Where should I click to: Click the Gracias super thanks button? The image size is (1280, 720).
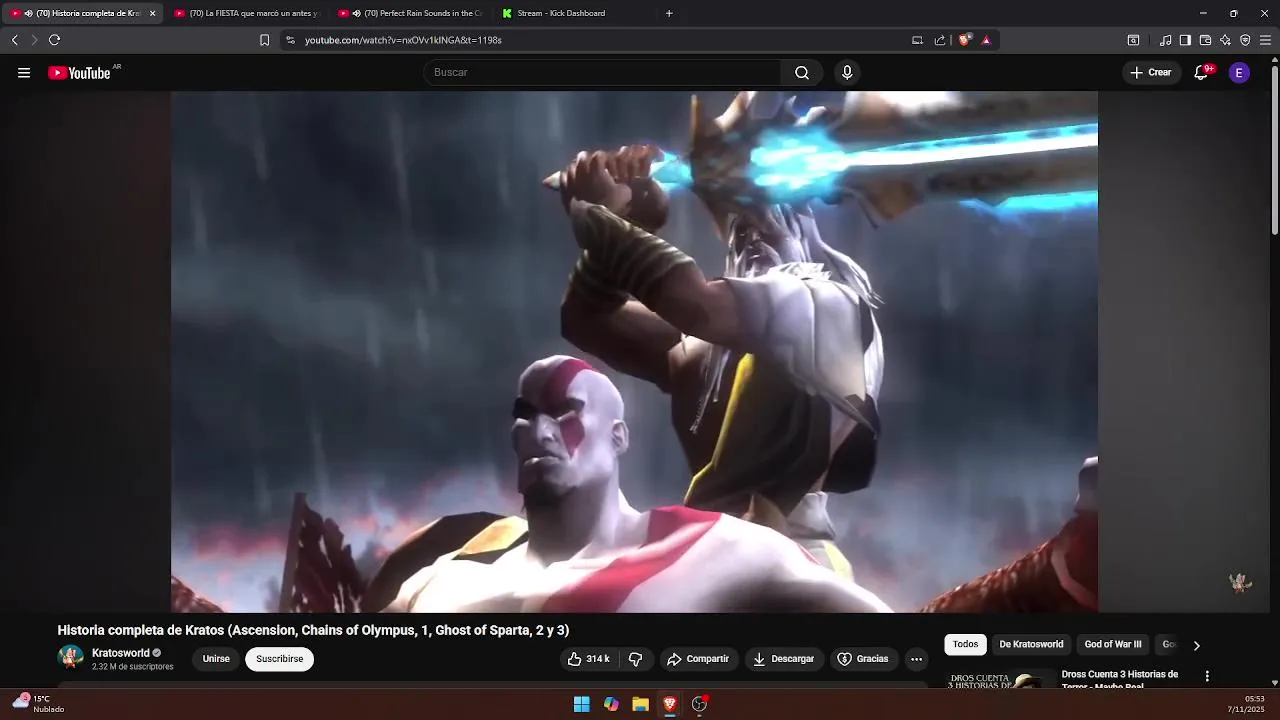click(863, 659)
